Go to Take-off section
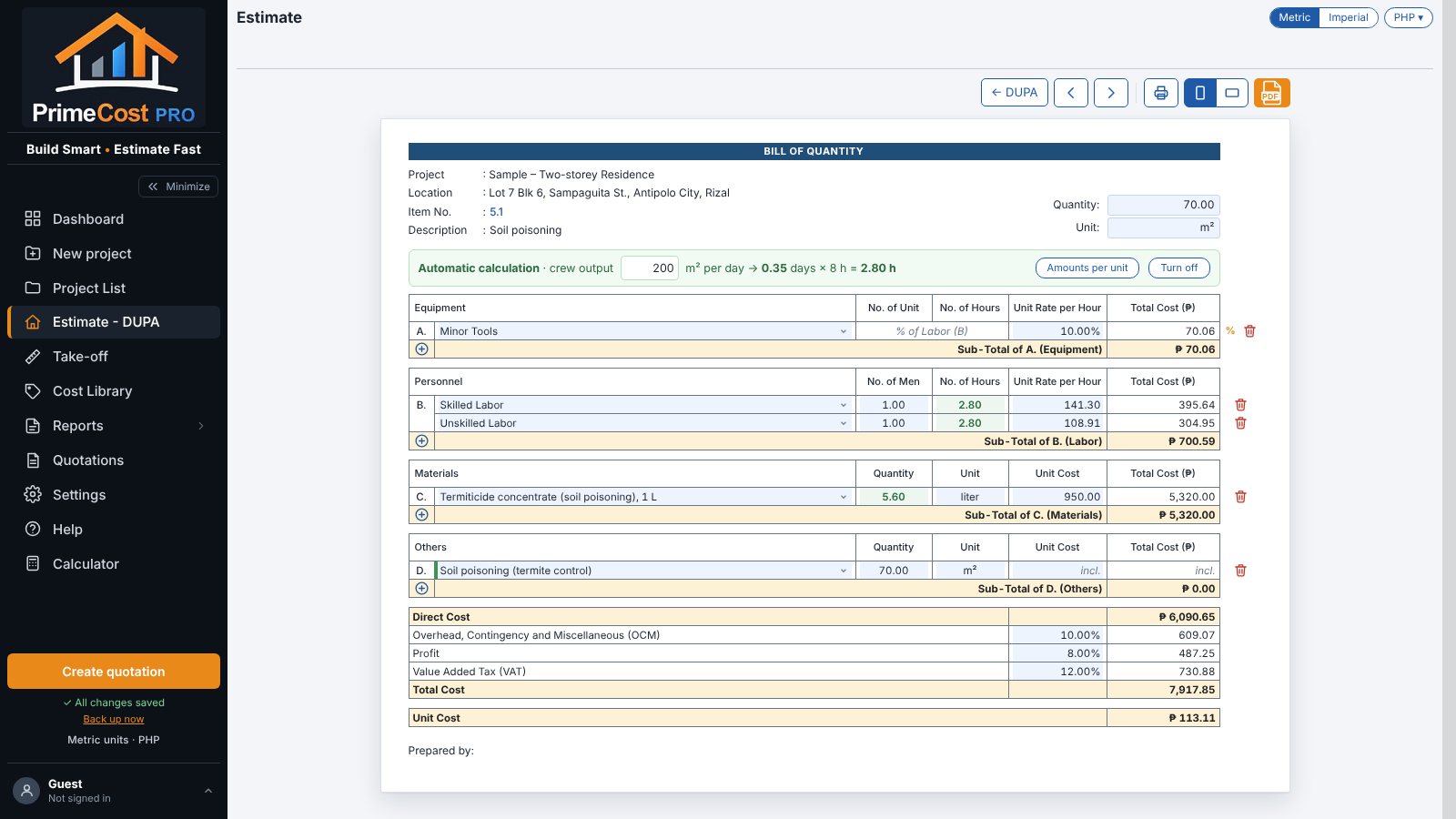 pos(114,357)
